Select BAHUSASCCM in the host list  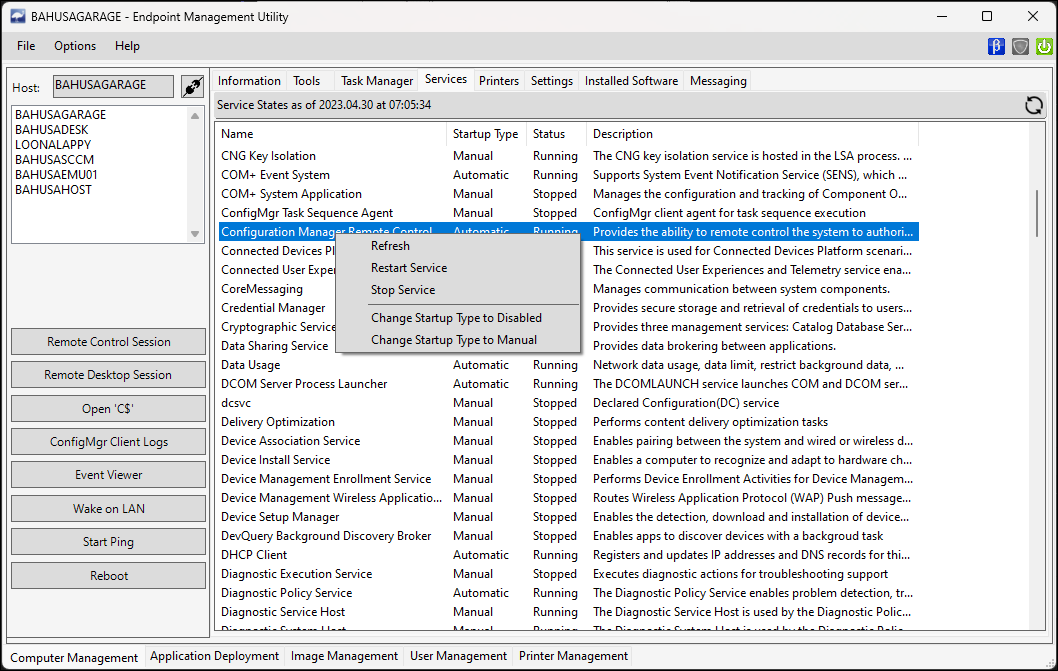tap(55, 159)
